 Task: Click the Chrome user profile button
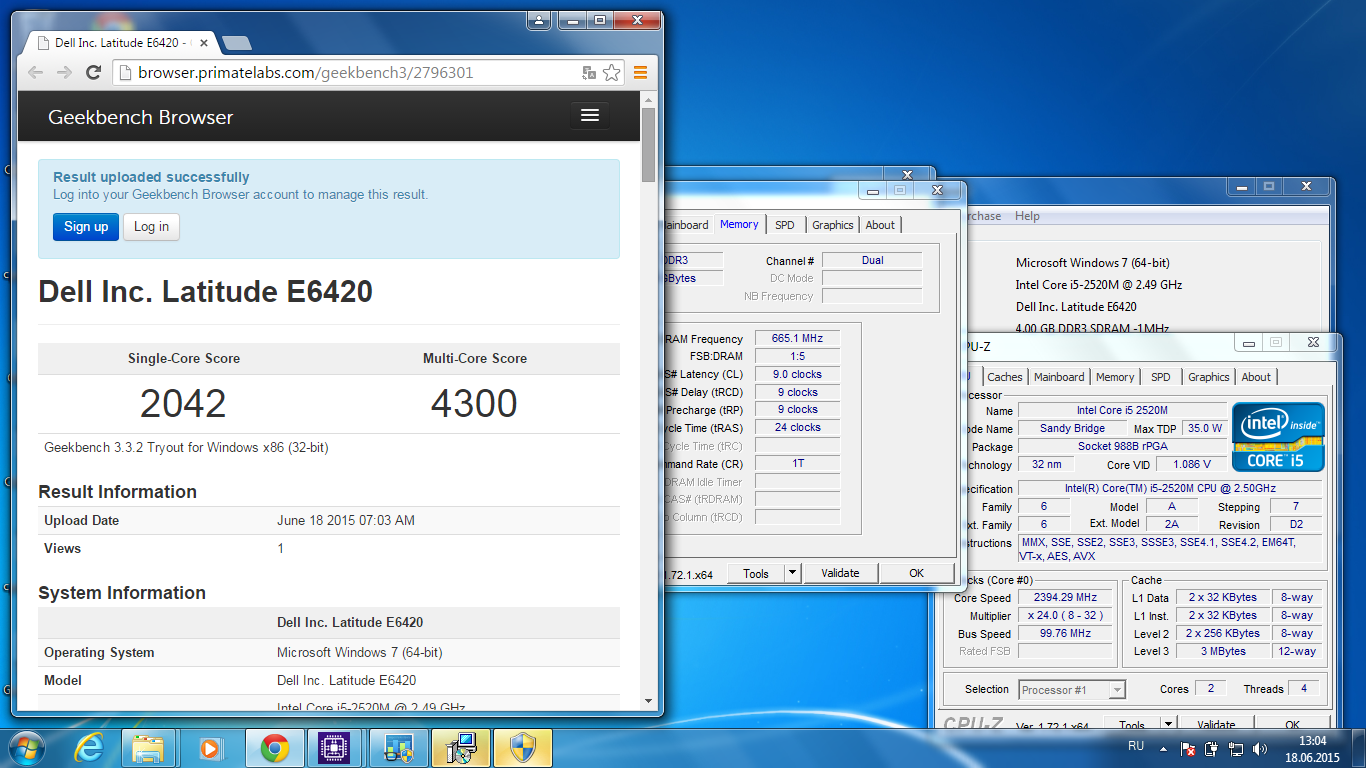tap(539, 19)
